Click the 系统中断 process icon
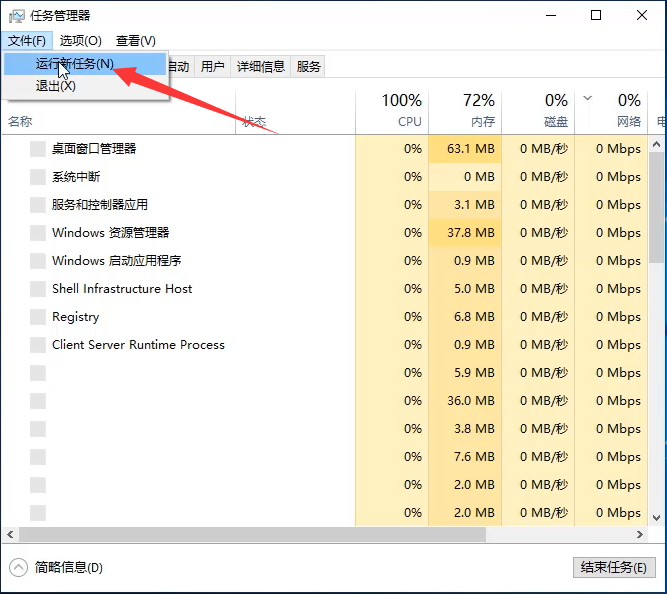The height and width of the screenshot is (594, 667). (38, 177)
